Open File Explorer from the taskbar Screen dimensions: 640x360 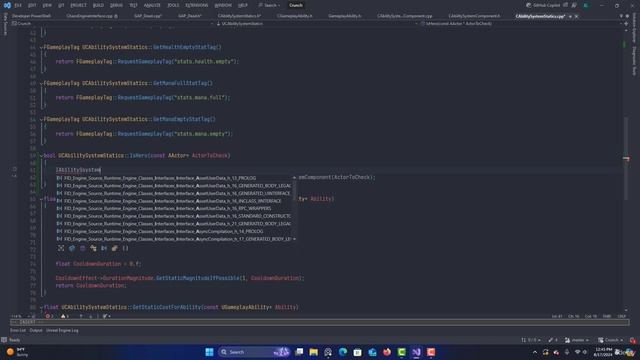click(313, 352)
